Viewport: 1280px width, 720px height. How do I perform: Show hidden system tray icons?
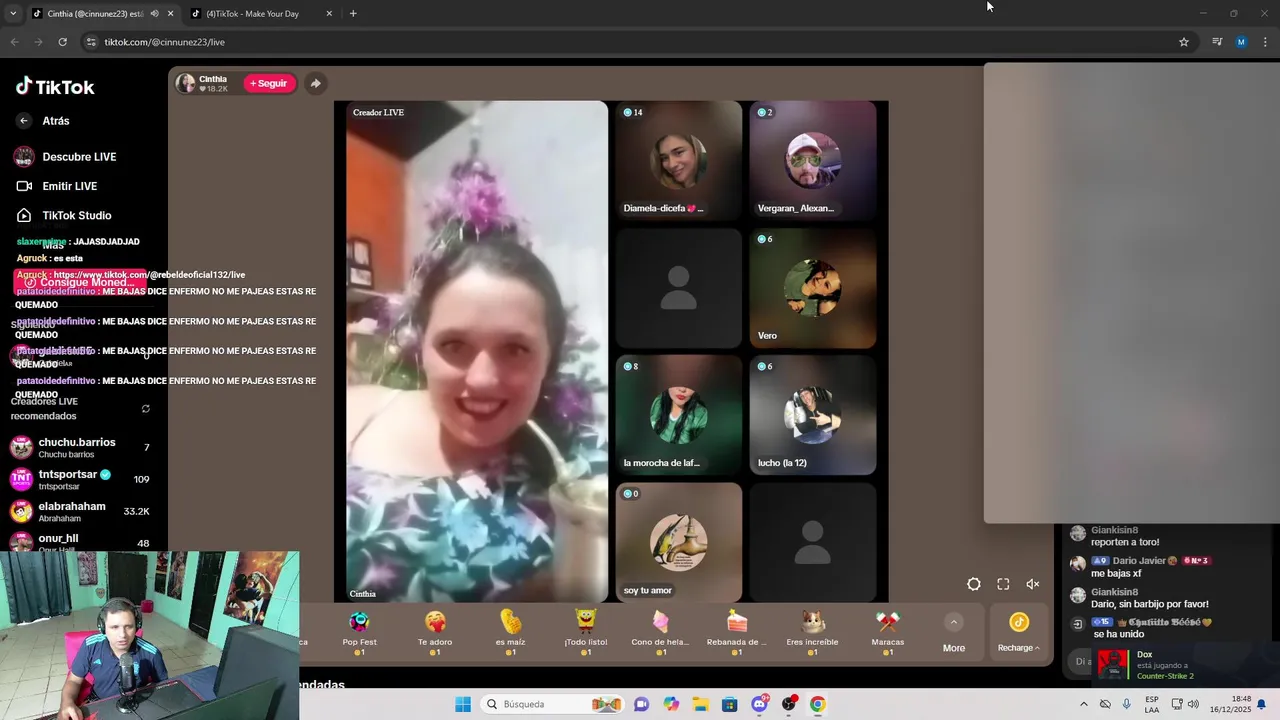[1083, 704]
